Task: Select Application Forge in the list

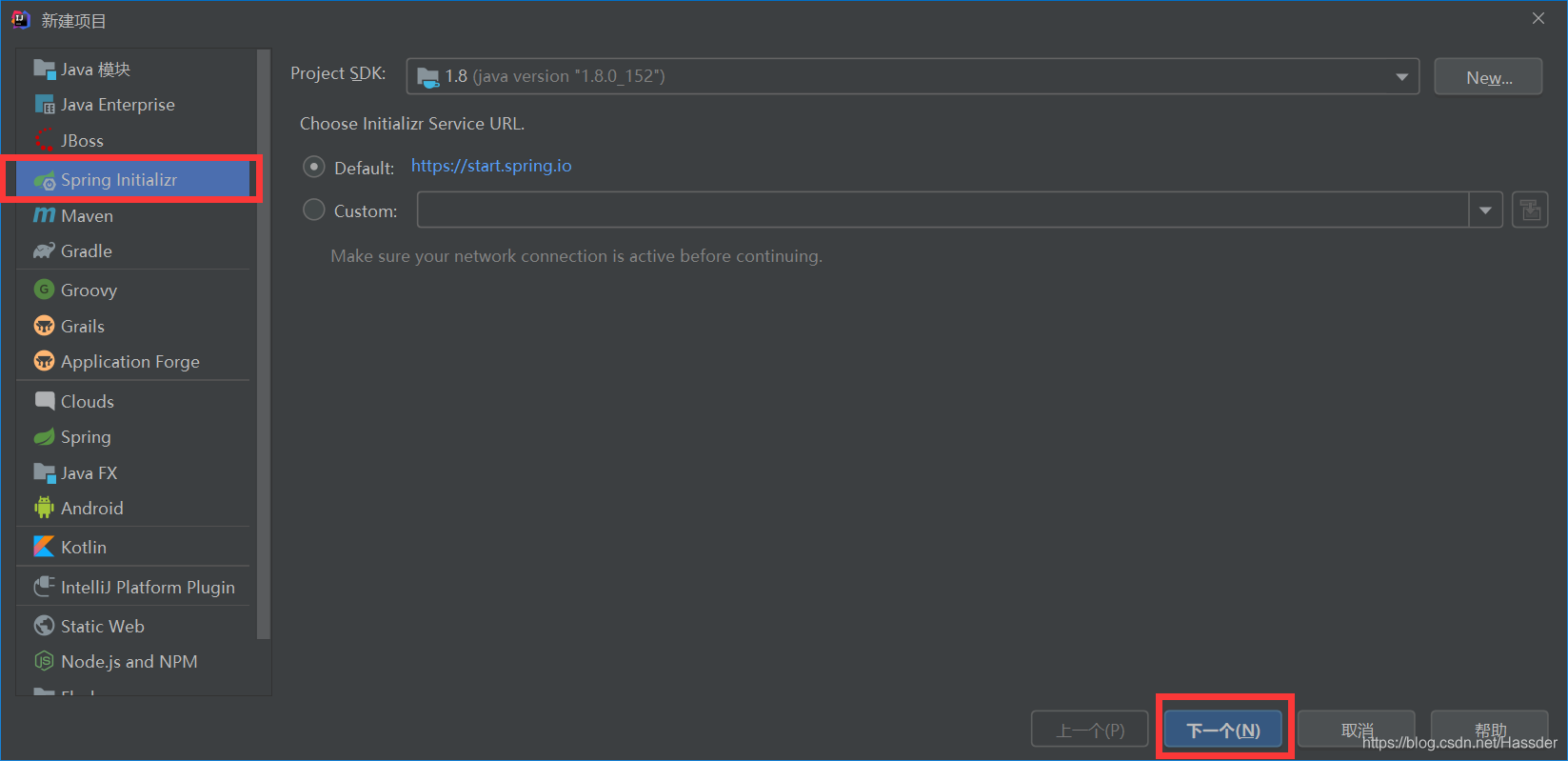Action: click(x=133, y=361)
